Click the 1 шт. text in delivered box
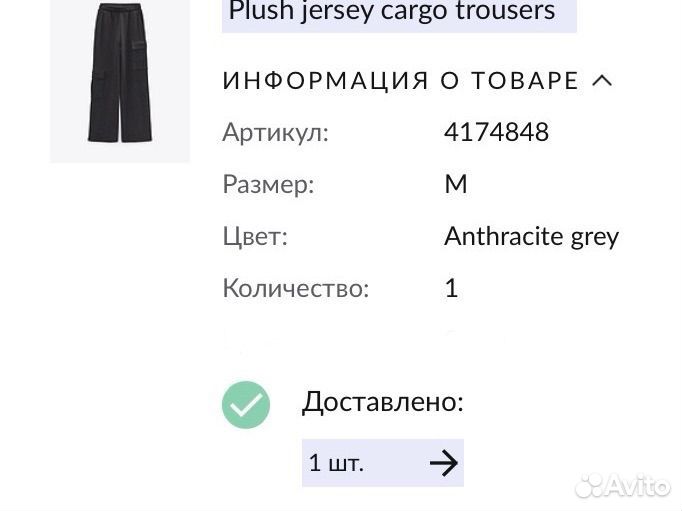Viewport: 682px width, 511px height. click(336, 463)
